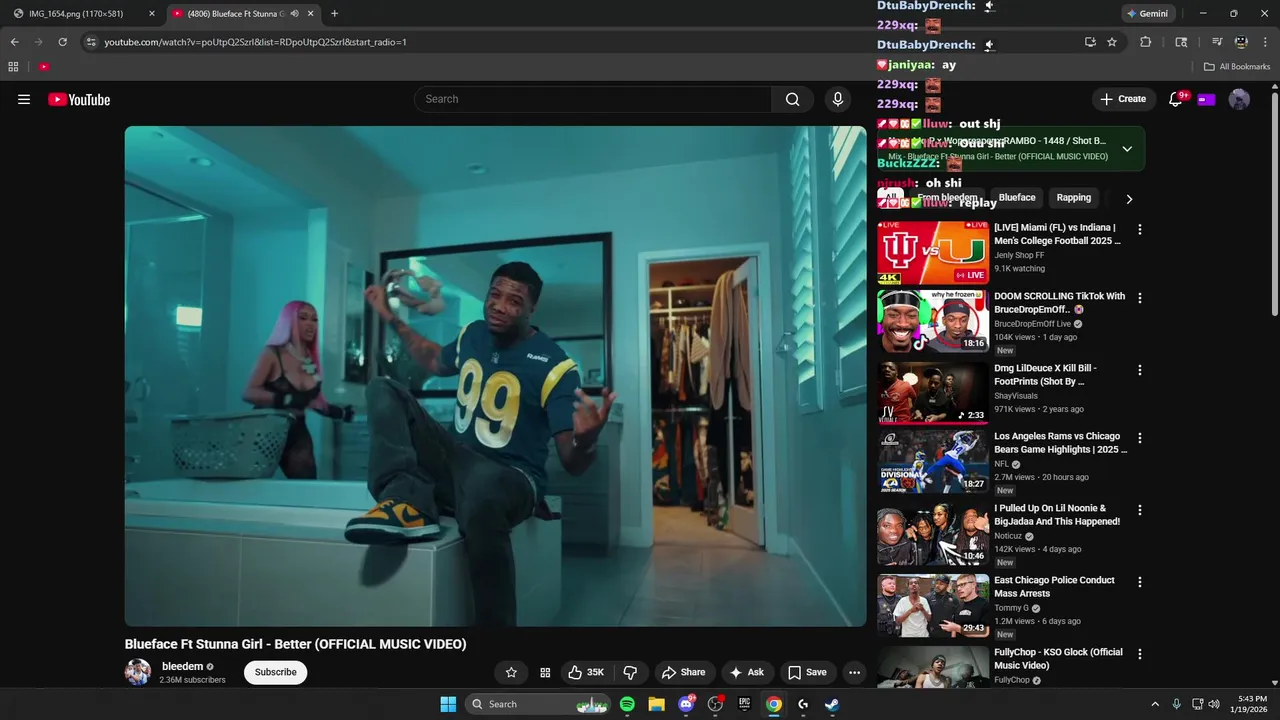Open Steam from taskbar
The width and height of the screenshot is (1280, 720).
(x=832, y=704)
